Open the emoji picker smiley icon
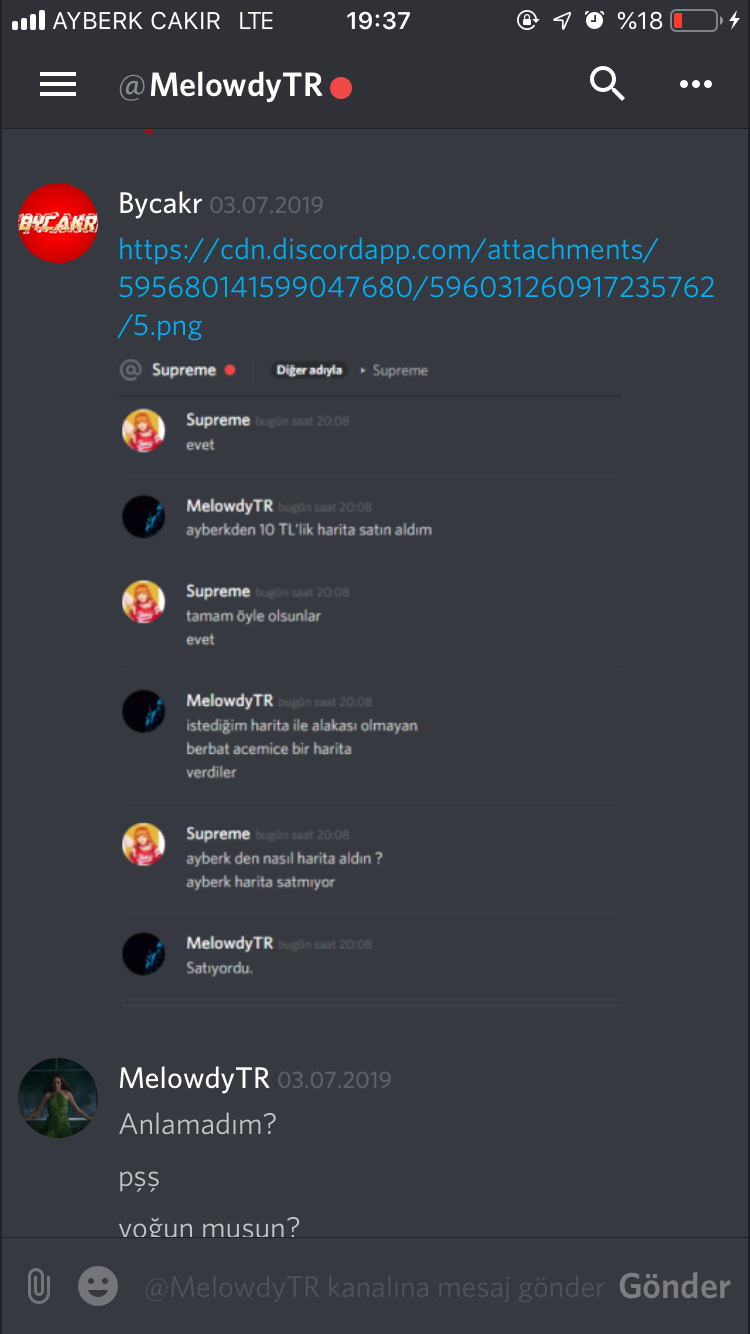750x1334 pixels. (x=98, y=1286)
